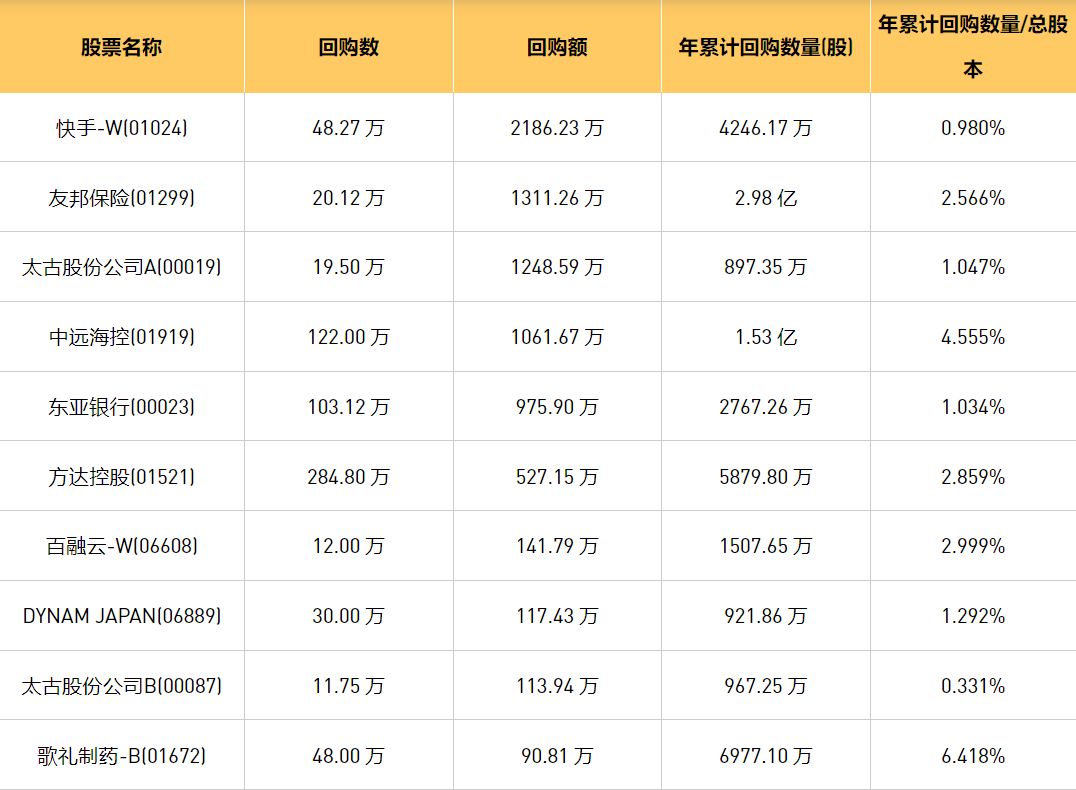Open the 友邦保险(01299) stock entry
Screen dimensions: 1076x790
(x=122, y=198)
